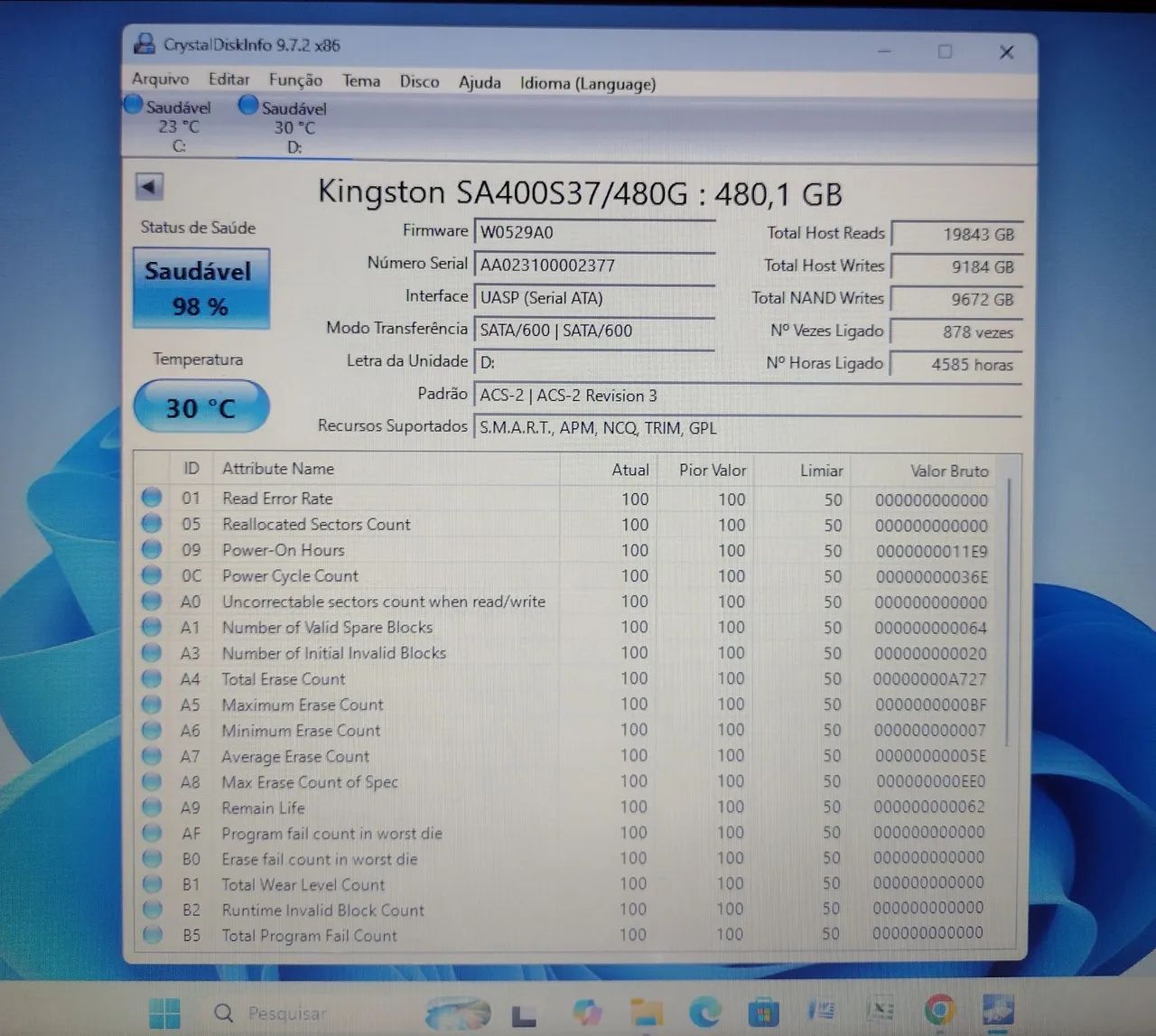Click status circle for Maximum Erase Count
Screen dimensions: 1156x1036
pos(152,704)
